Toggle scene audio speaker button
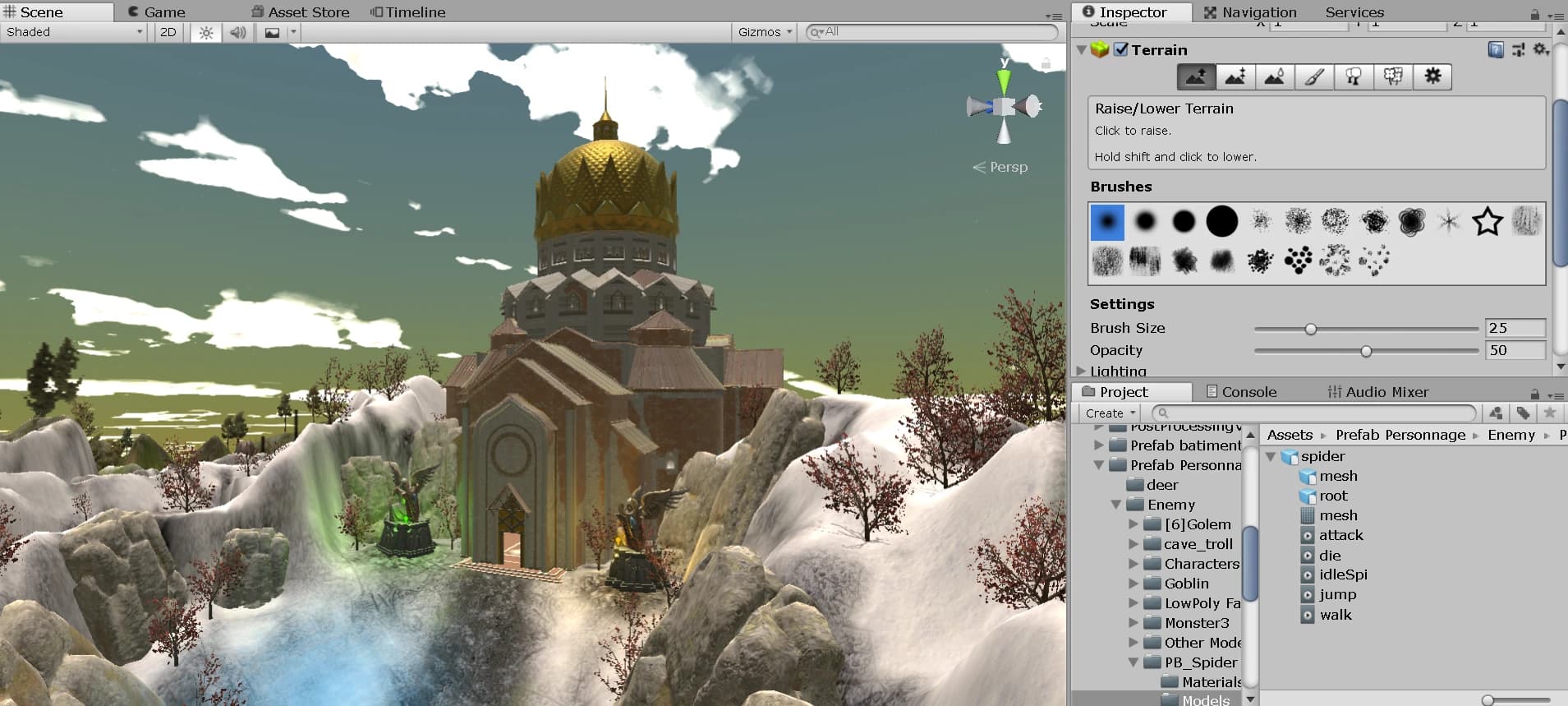The width and height of the screenshot is (1568, 706). point(238,32)
